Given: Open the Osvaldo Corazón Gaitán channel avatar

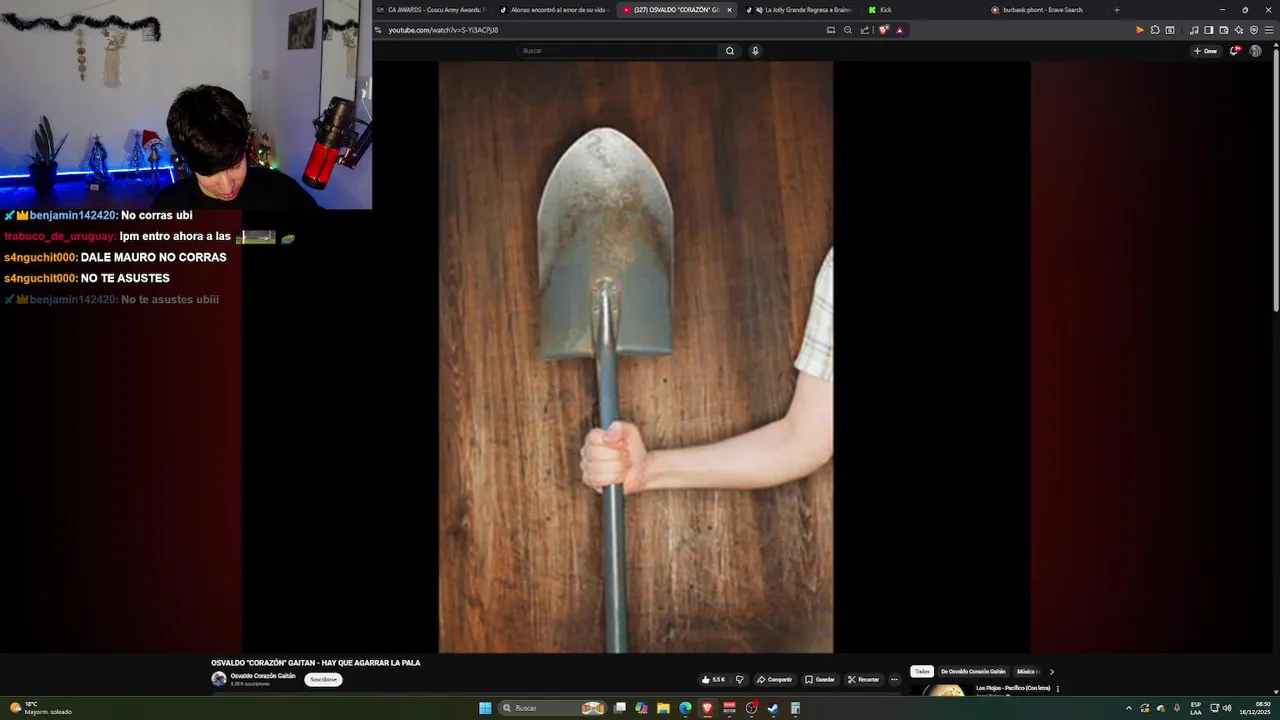Looking at the screenshot, I should [x=218, y=679].
